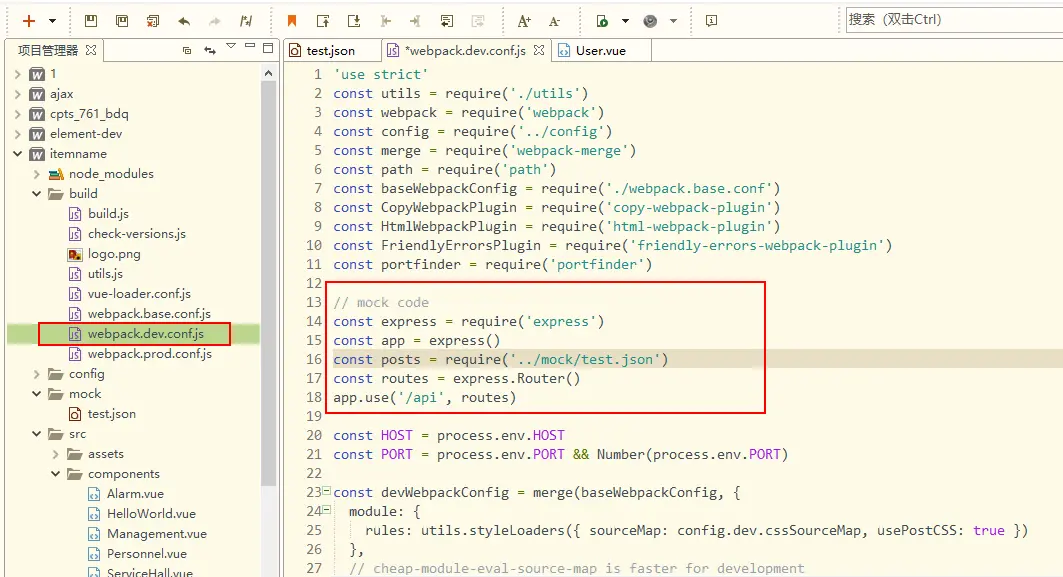The height and width of the screenshot is (577, 1063).
Task: Close the webpack.dev.conf.js tab with its X
Action: click(x=539, y=50)
